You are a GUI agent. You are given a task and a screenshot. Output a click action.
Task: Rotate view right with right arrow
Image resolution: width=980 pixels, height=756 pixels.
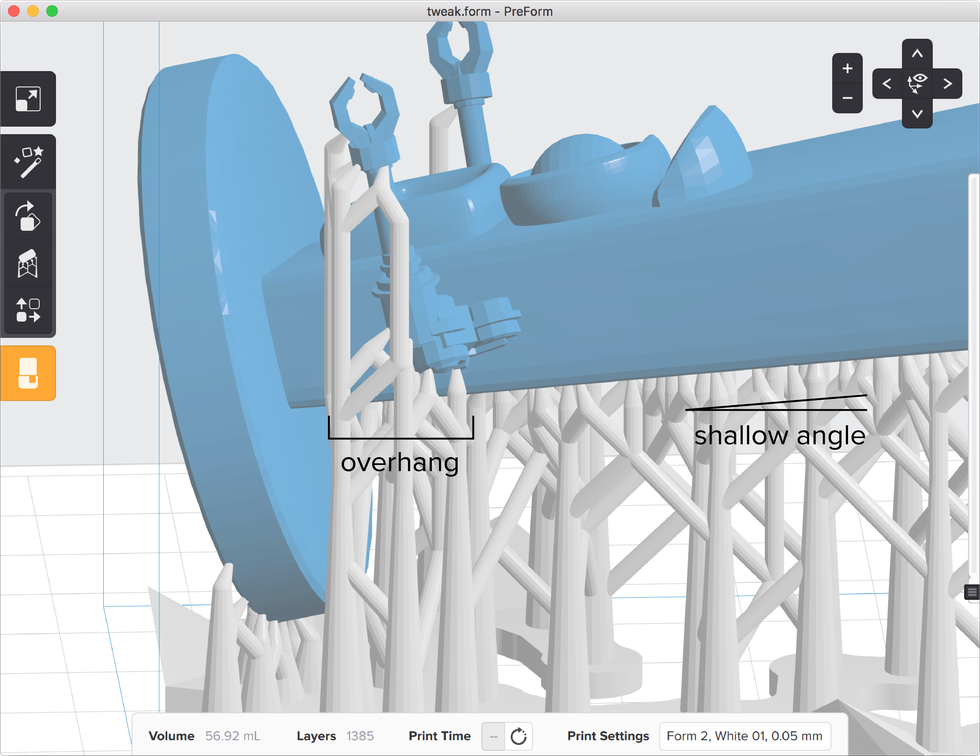(x=947, y=84)
